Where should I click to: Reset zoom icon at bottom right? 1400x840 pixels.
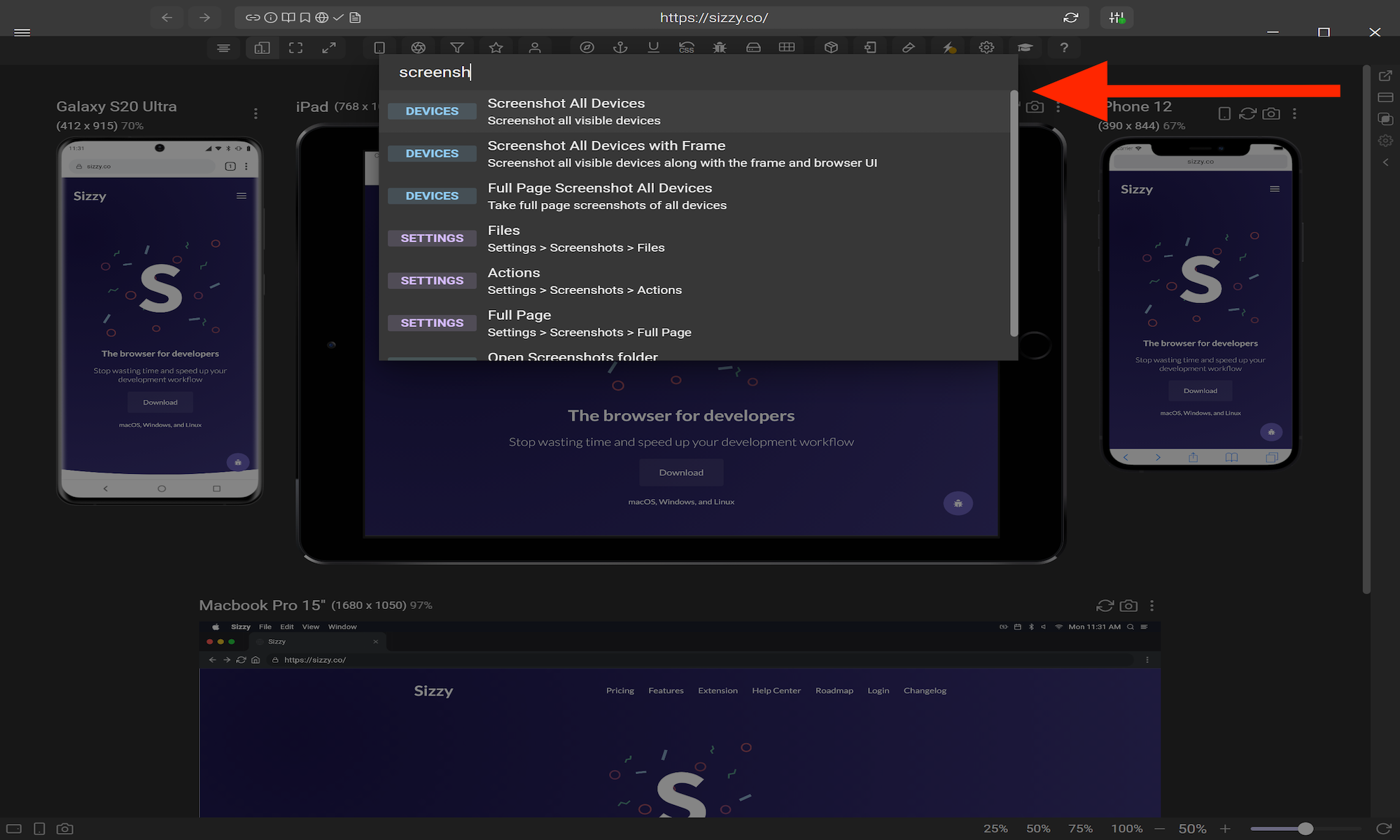pyautogui.click(x=1383, y=829)
